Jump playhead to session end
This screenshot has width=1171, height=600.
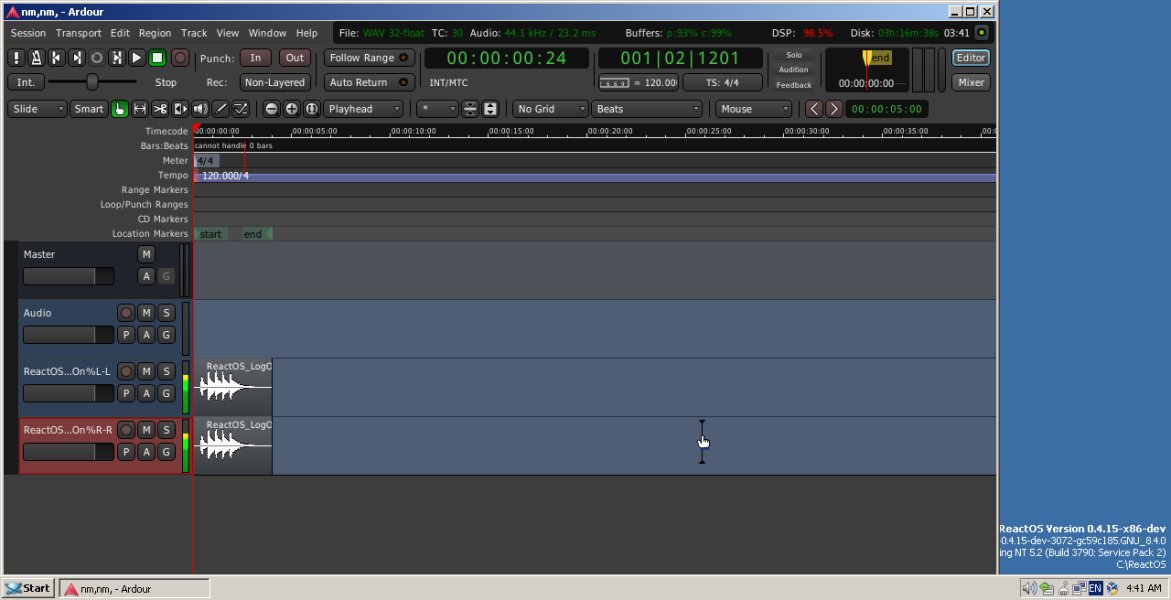tap(76, 58)
